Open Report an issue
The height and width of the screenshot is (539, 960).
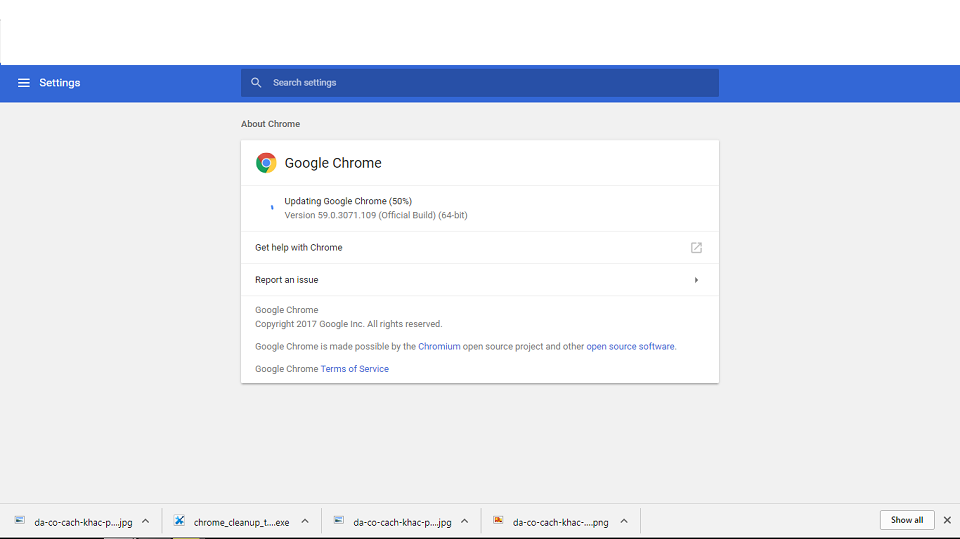[479, 280]
